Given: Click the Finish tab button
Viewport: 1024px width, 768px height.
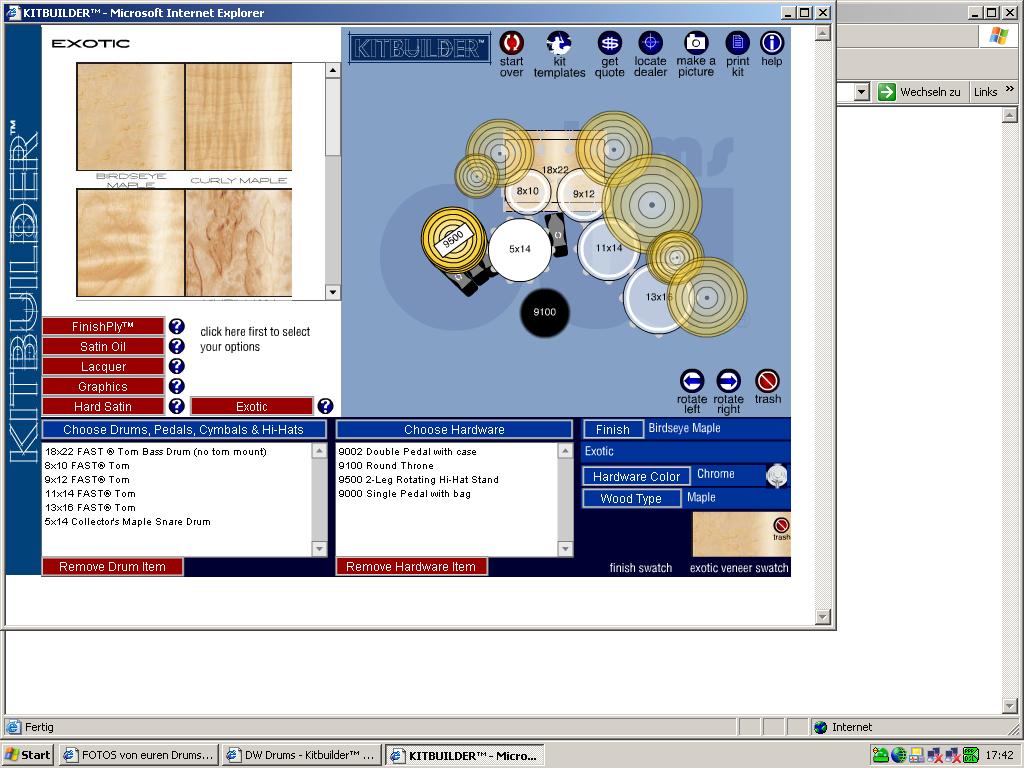Looking at the screenshot, I should (x=613, y=429).
